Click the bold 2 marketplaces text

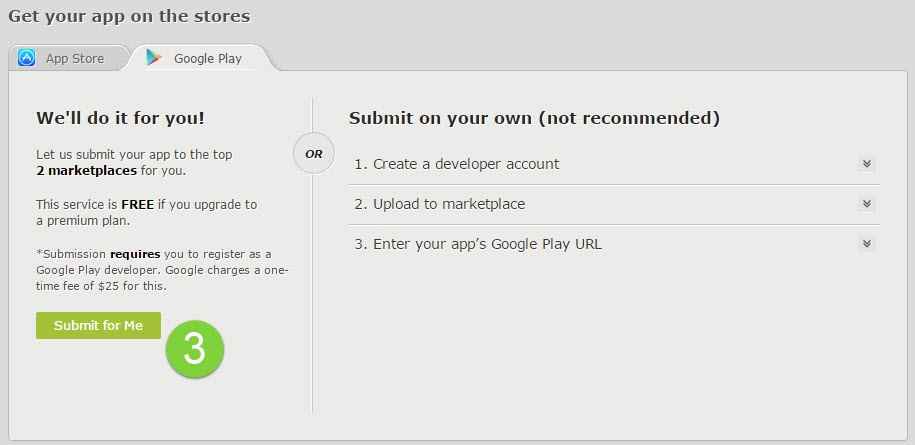[86, 171]
